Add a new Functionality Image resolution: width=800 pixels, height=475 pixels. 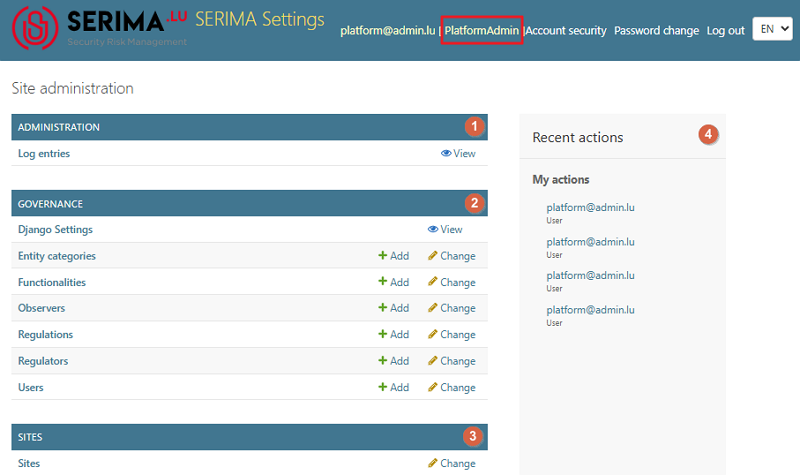[393, 282]
